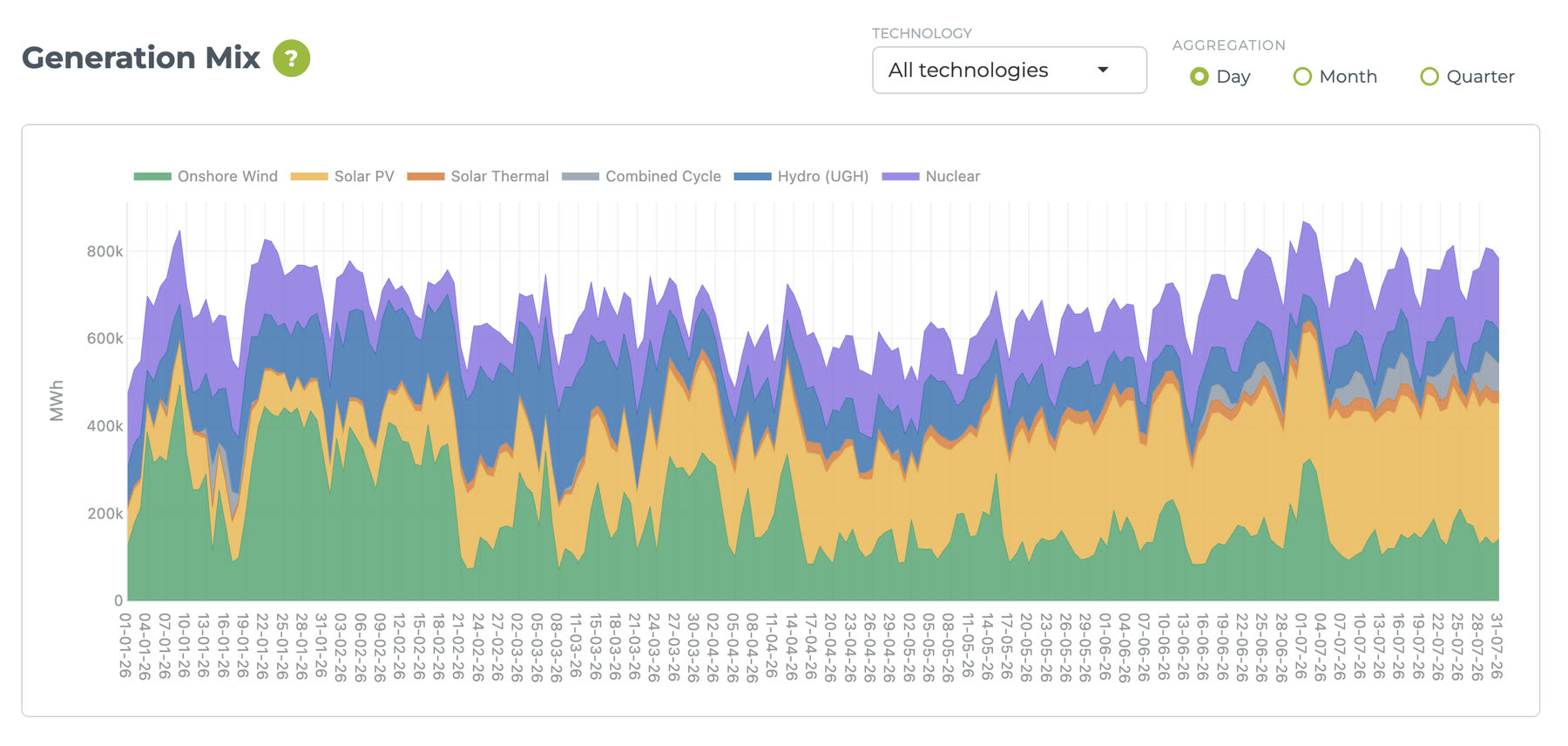Click the MWh axis title
The image size is (1568, 746).
[x=57, y=400]
